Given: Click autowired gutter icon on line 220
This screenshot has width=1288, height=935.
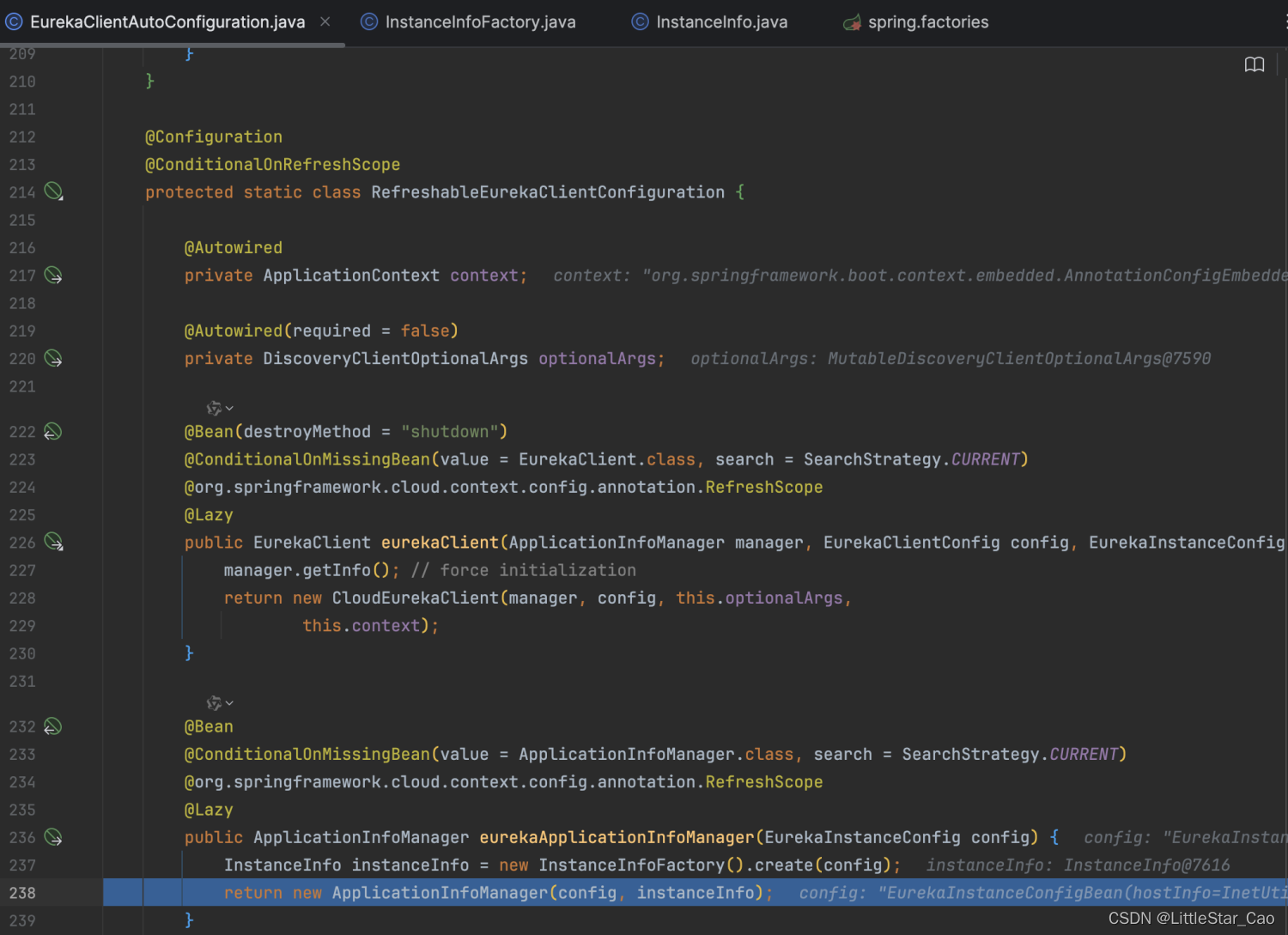Looking at the screenshot, I should pyautogui.click(x=53, y=358).
